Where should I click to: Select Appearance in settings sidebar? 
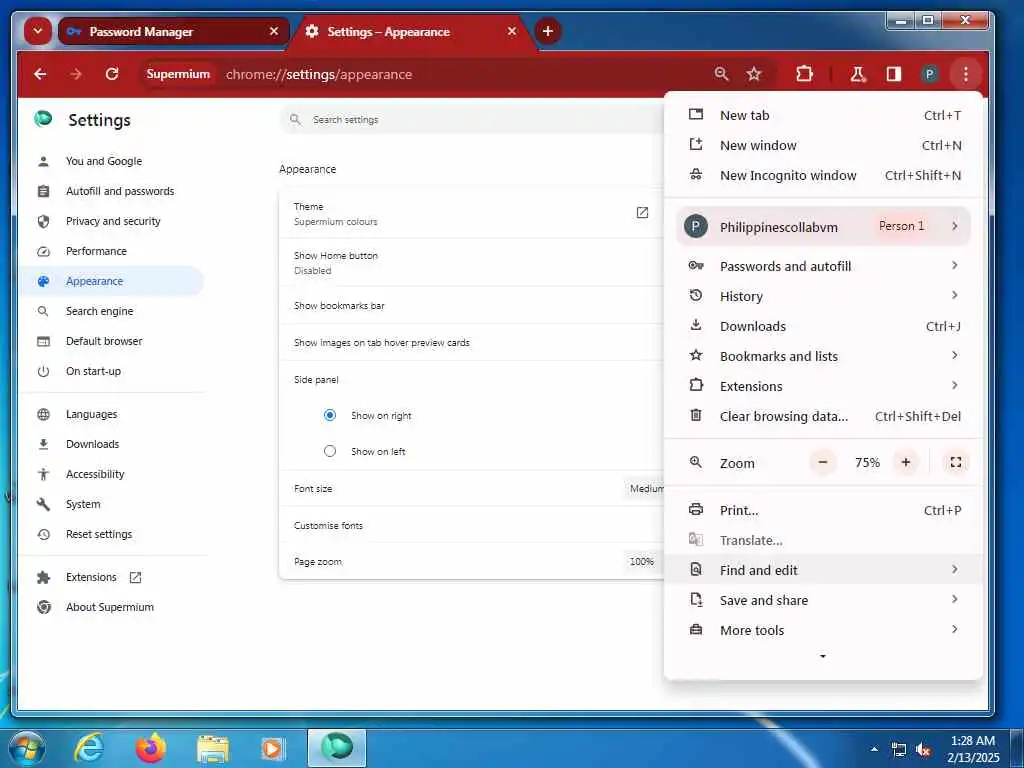point(111,281)
